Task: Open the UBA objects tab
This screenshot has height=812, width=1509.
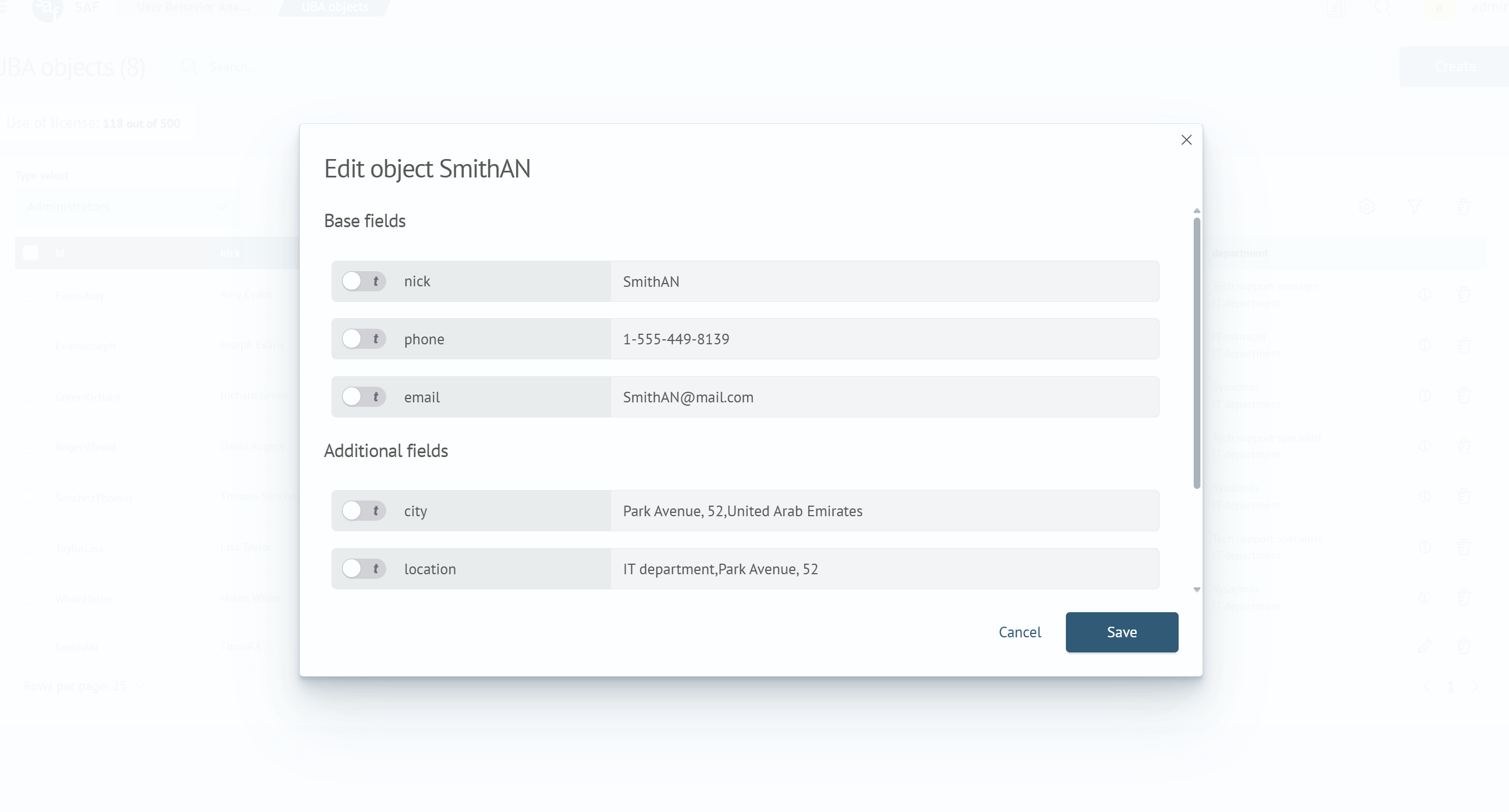Action: 334,7
